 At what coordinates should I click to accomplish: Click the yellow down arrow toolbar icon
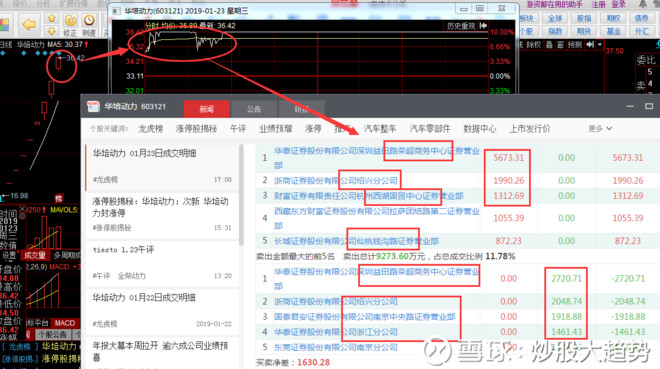pyautogui.click(x=51, y=31)
